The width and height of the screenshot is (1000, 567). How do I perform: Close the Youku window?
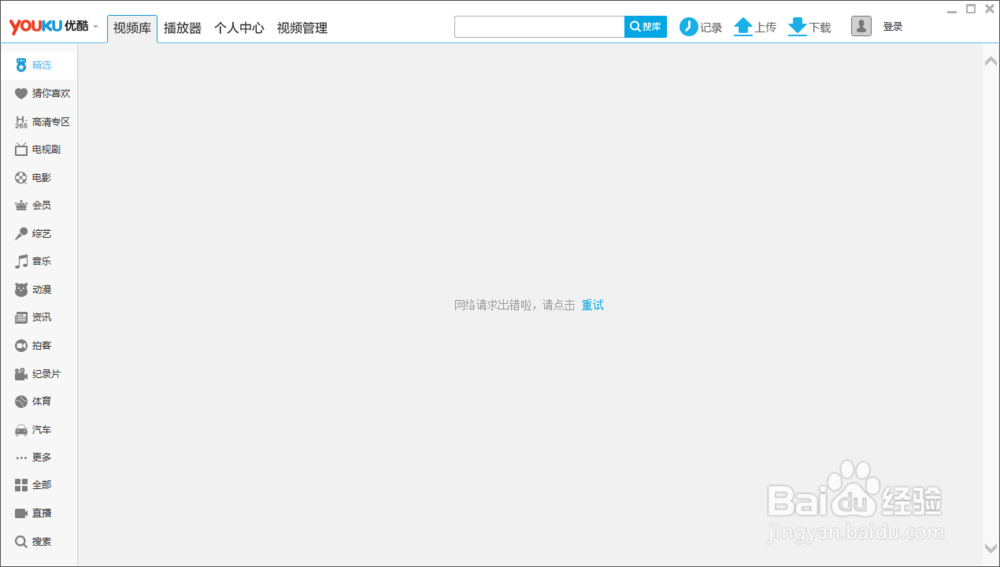tap(990, 9)
